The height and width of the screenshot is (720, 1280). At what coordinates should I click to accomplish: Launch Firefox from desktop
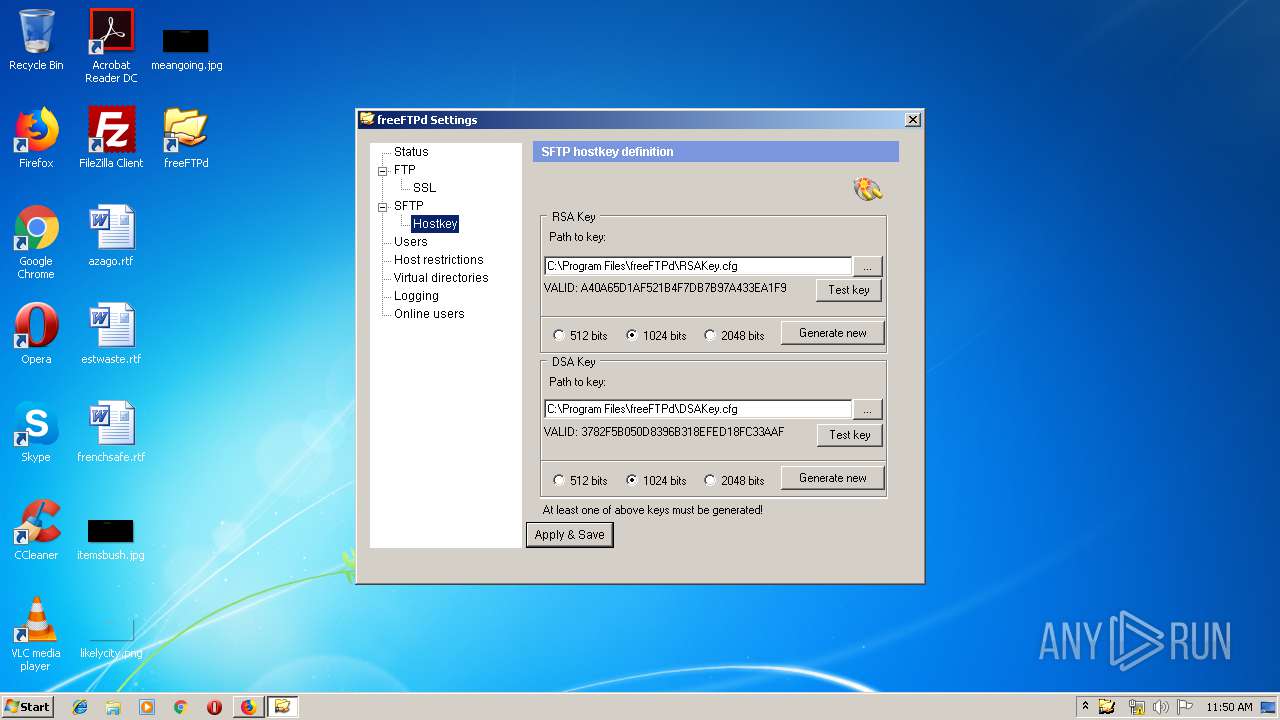[36, 138]
